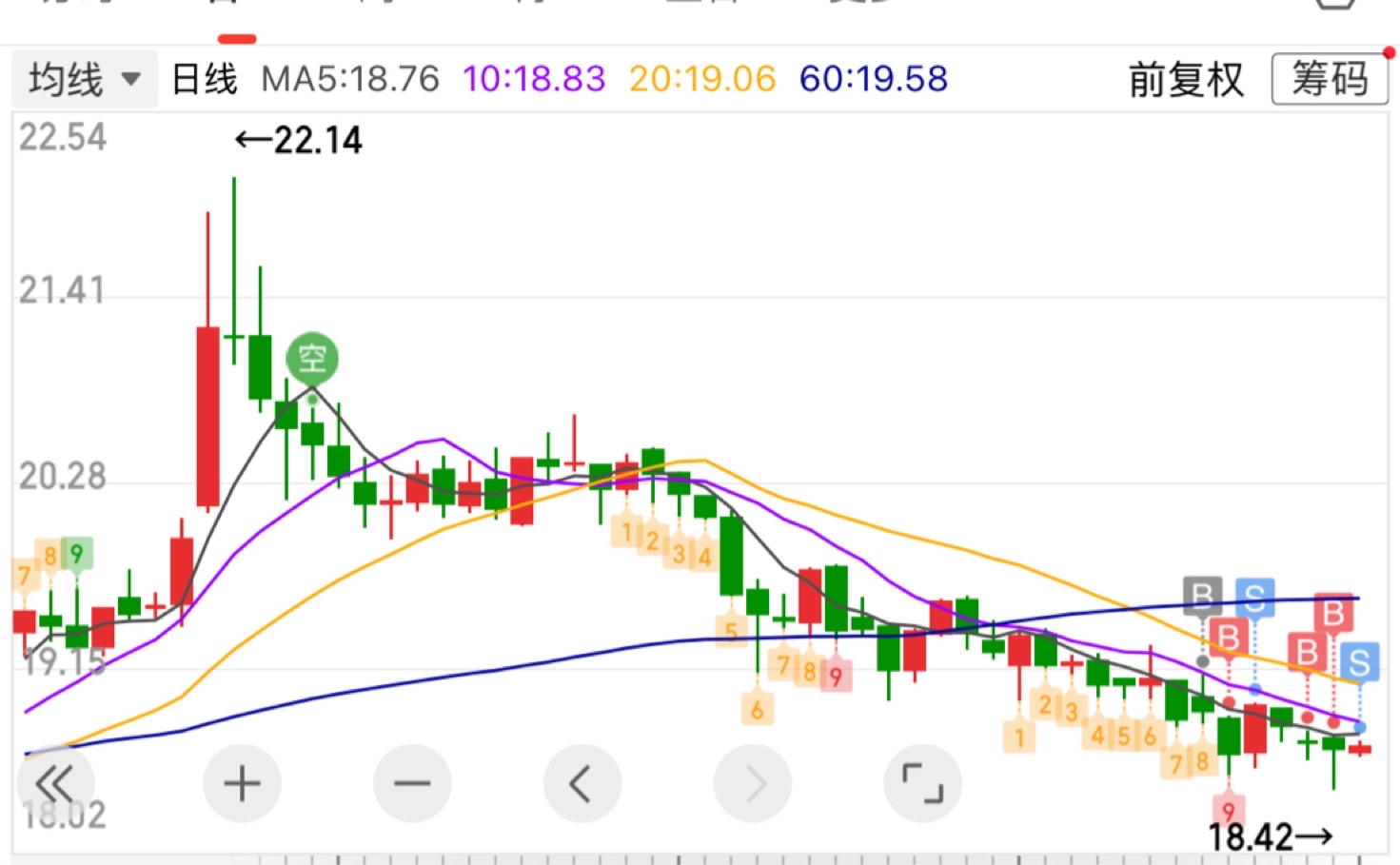Jump to earliest data with double-left arrow

click(x=55, y=784)
